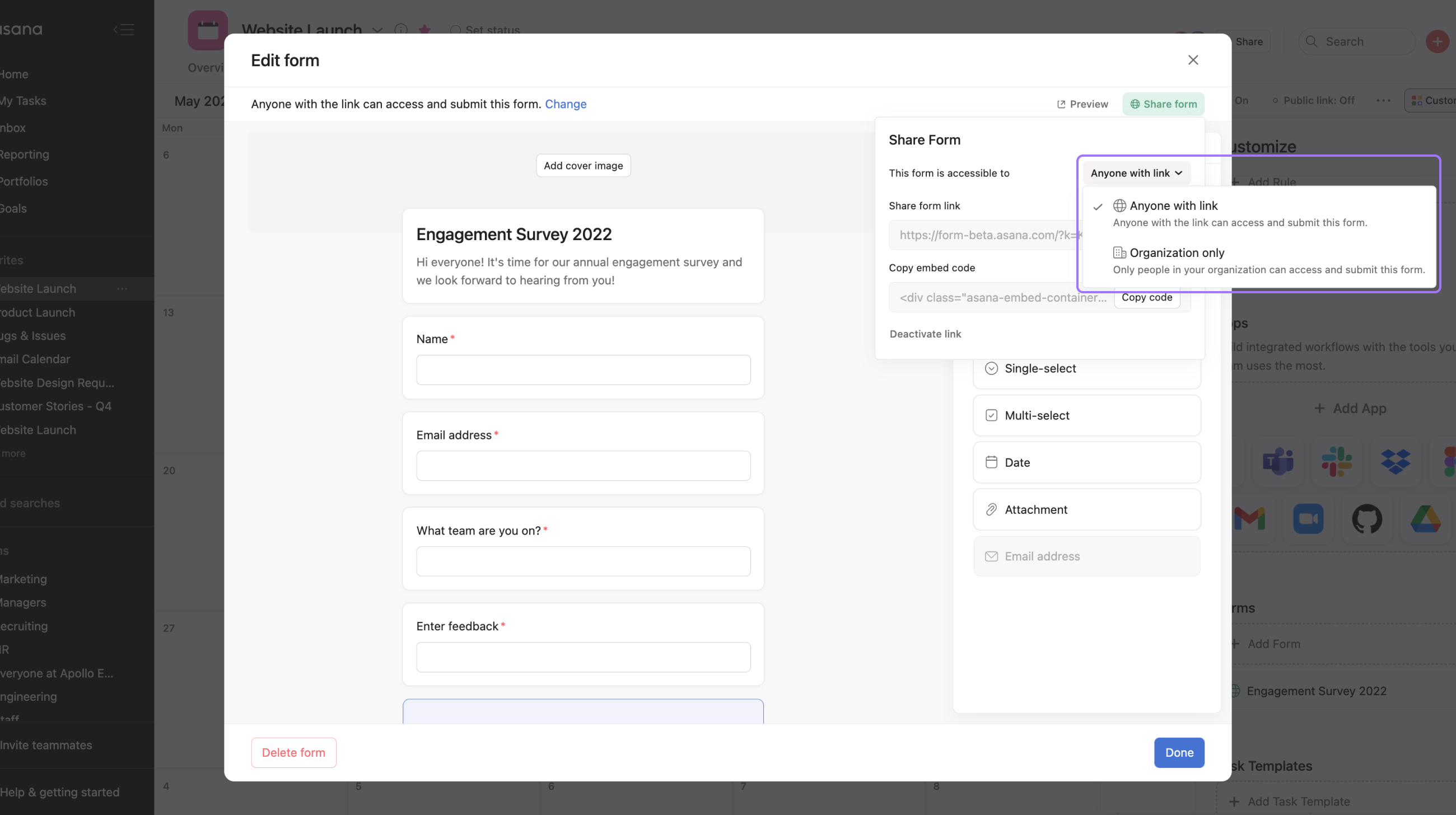Open My Tasks in sidebar
The image size is (1456, 815).
(x=23, y=101)
